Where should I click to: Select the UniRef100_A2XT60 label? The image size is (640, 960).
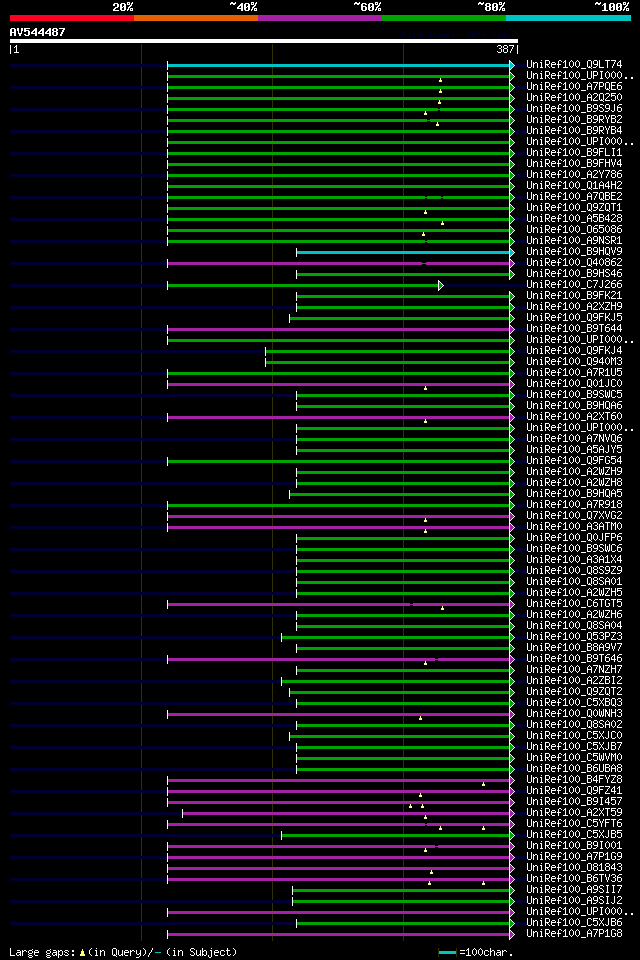point(574,417)
